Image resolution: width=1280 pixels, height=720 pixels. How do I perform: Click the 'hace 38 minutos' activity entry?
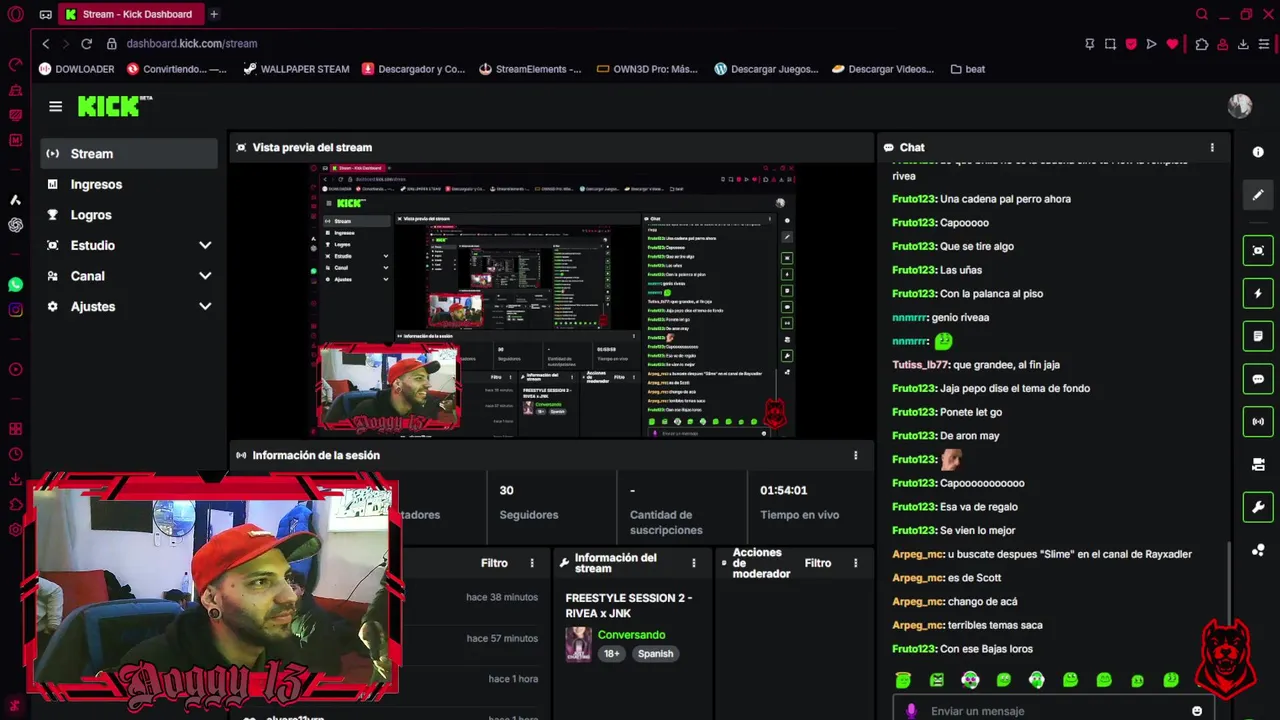(x=502, y=597)
